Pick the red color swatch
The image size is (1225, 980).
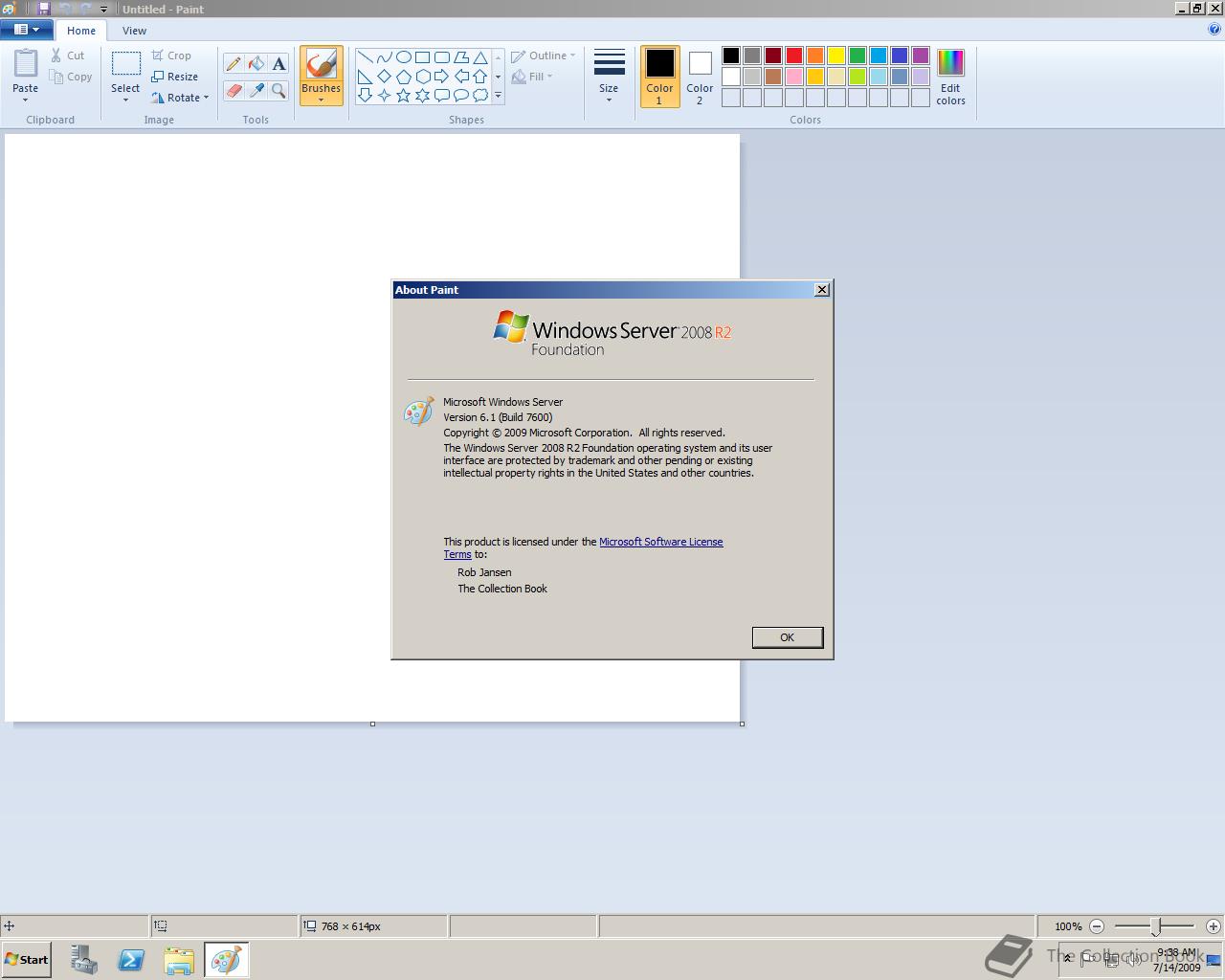[x=794, y=56]
